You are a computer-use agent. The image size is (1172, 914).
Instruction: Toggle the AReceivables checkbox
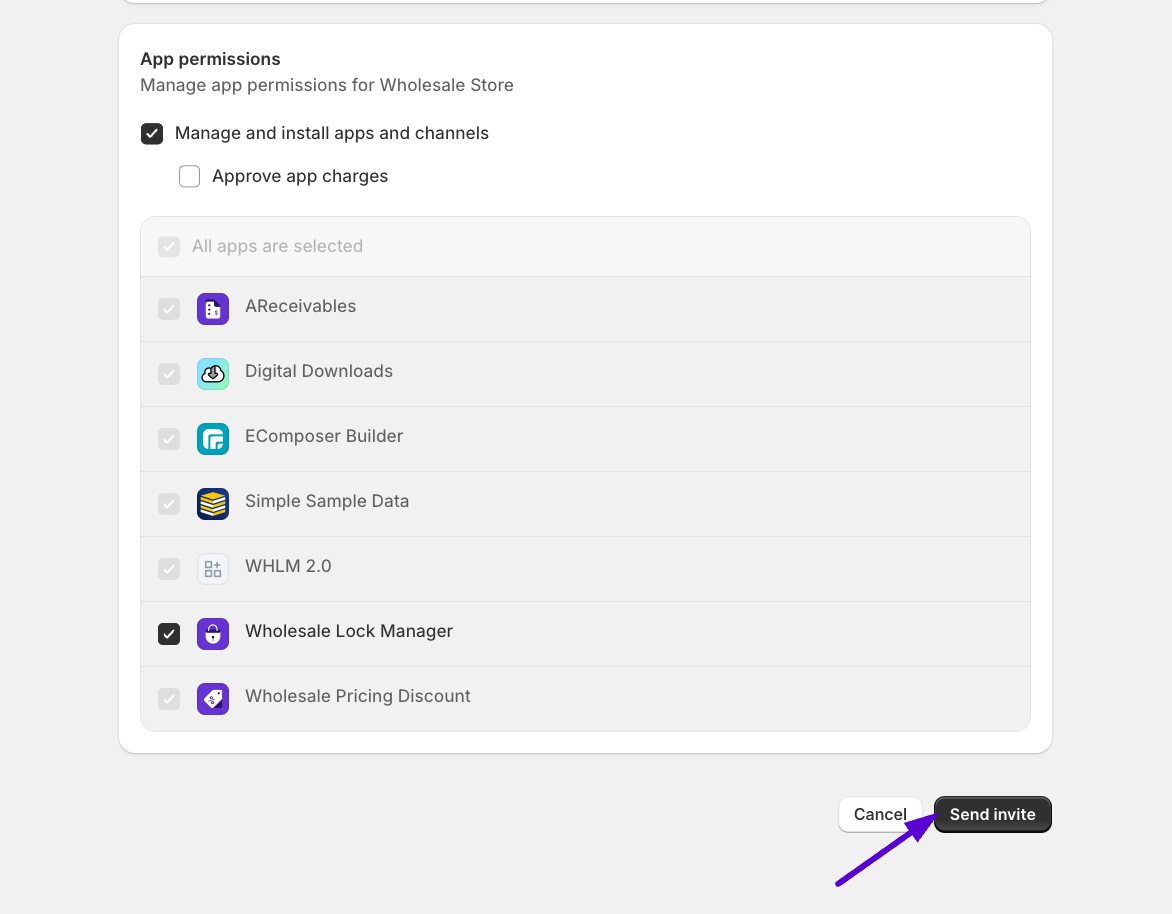click(x=169, y=309)
